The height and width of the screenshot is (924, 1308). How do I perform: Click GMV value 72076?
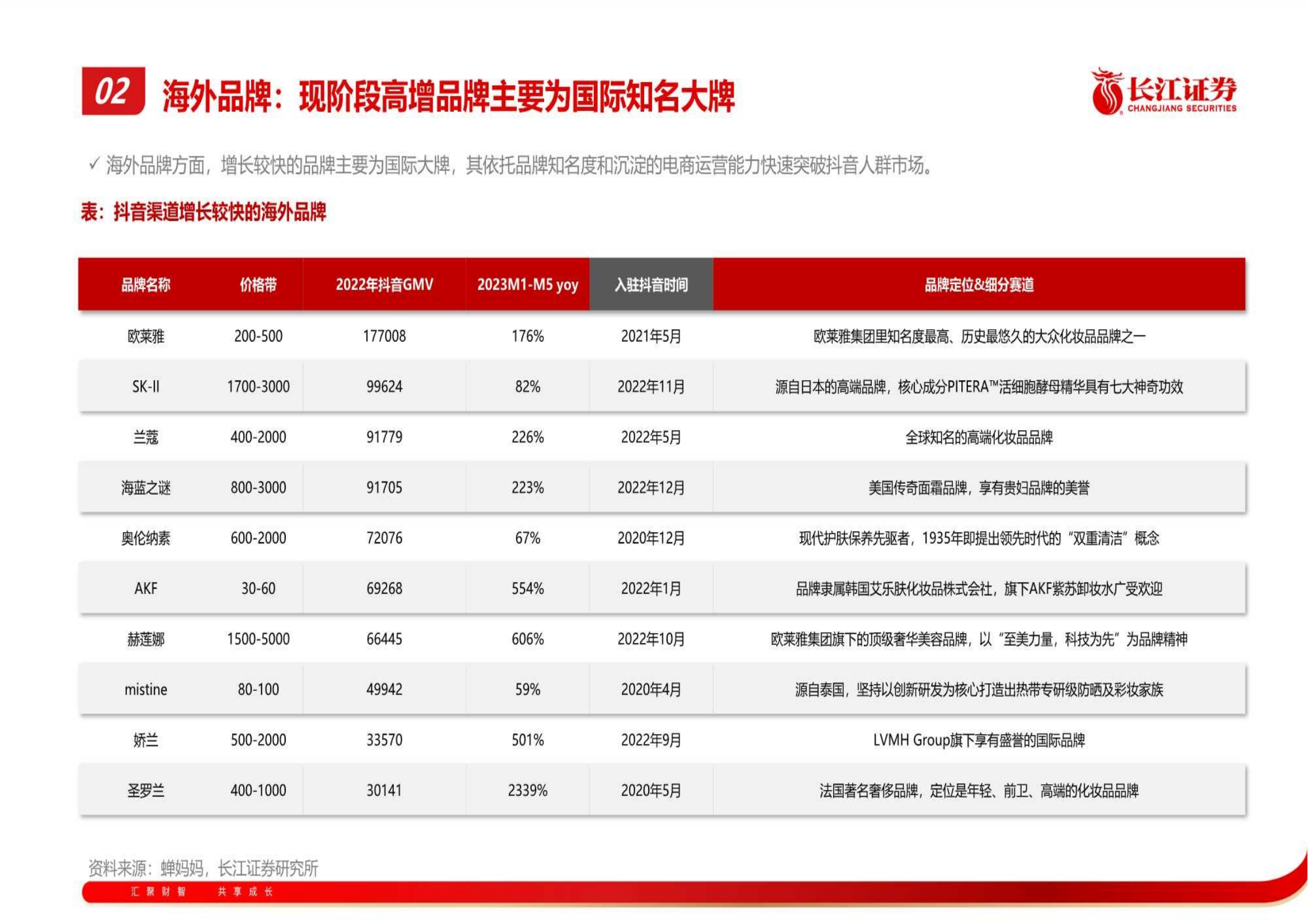tap(385, 538)
